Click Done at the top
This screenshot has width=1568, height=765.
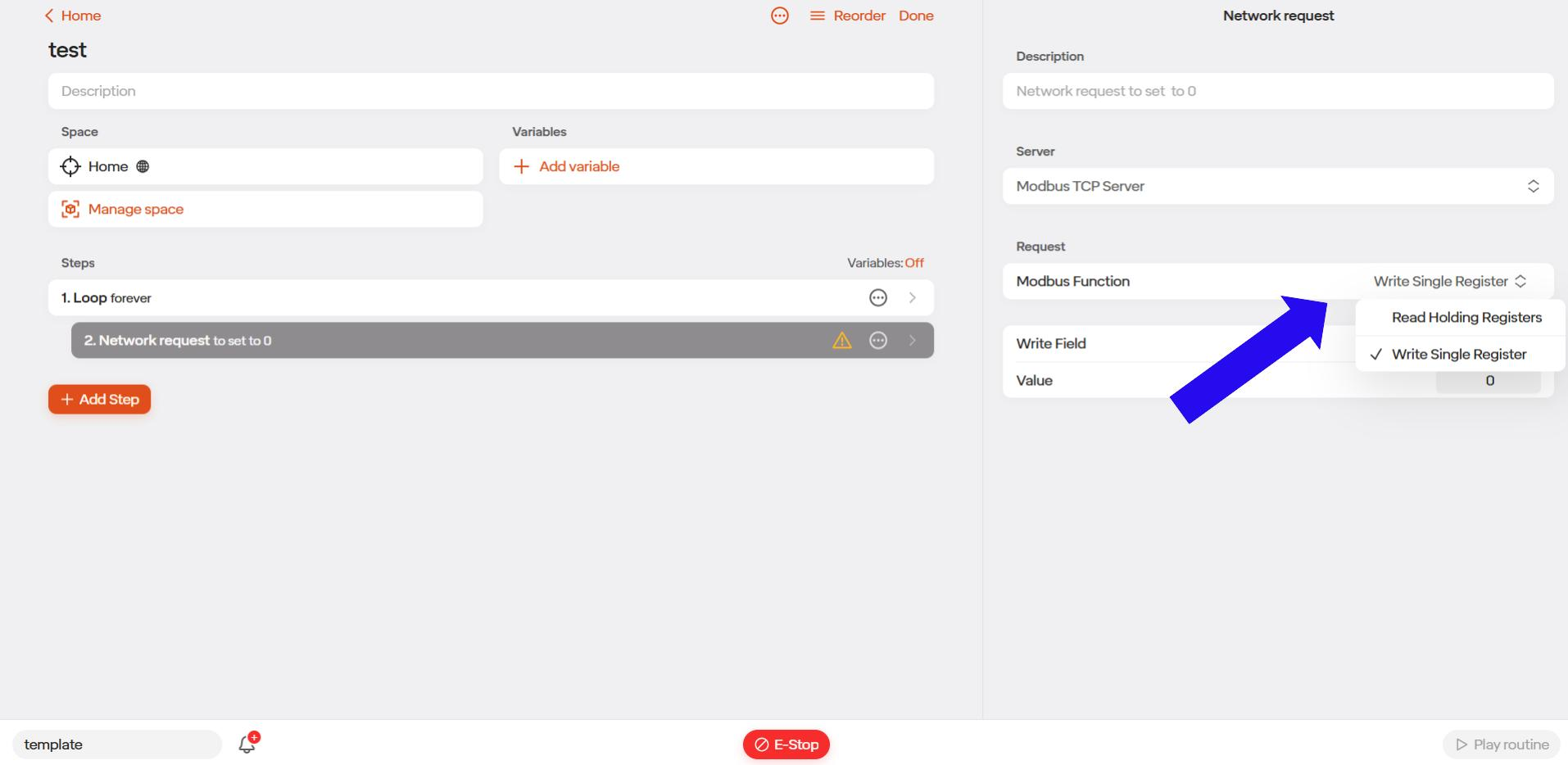pos(916,16)
